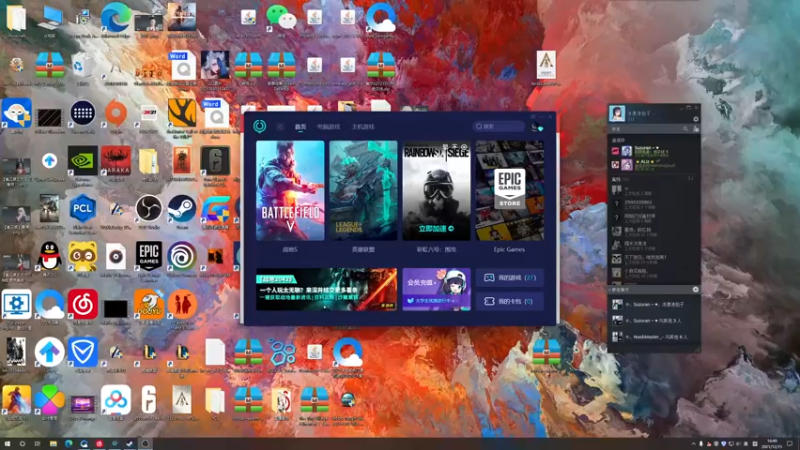
Task: Open the My Card Pack (0) button
Action: click(510, 301)
